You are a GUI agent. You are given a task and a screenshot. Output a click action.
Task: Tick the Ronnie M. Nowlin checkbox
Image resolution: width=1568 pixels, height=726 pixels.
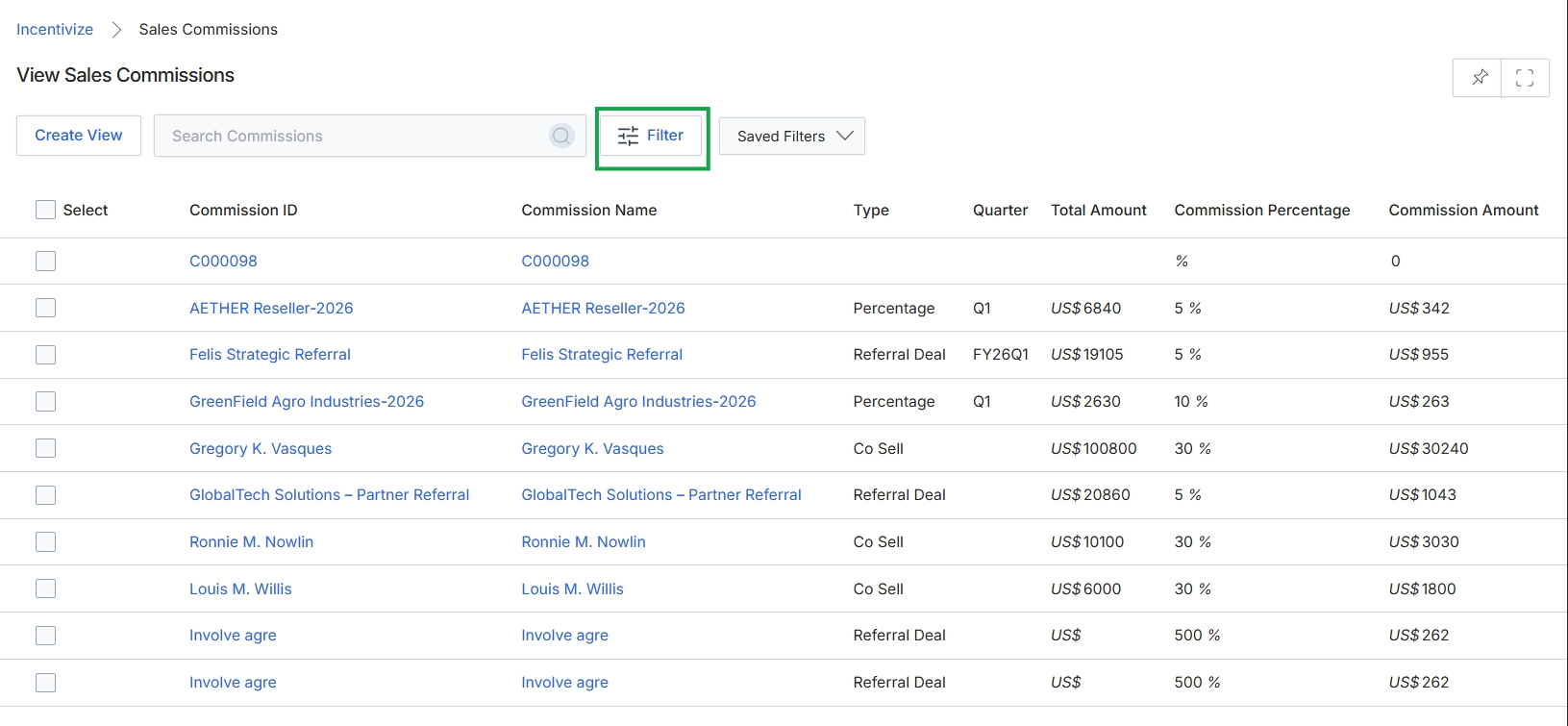pos(45,541)
